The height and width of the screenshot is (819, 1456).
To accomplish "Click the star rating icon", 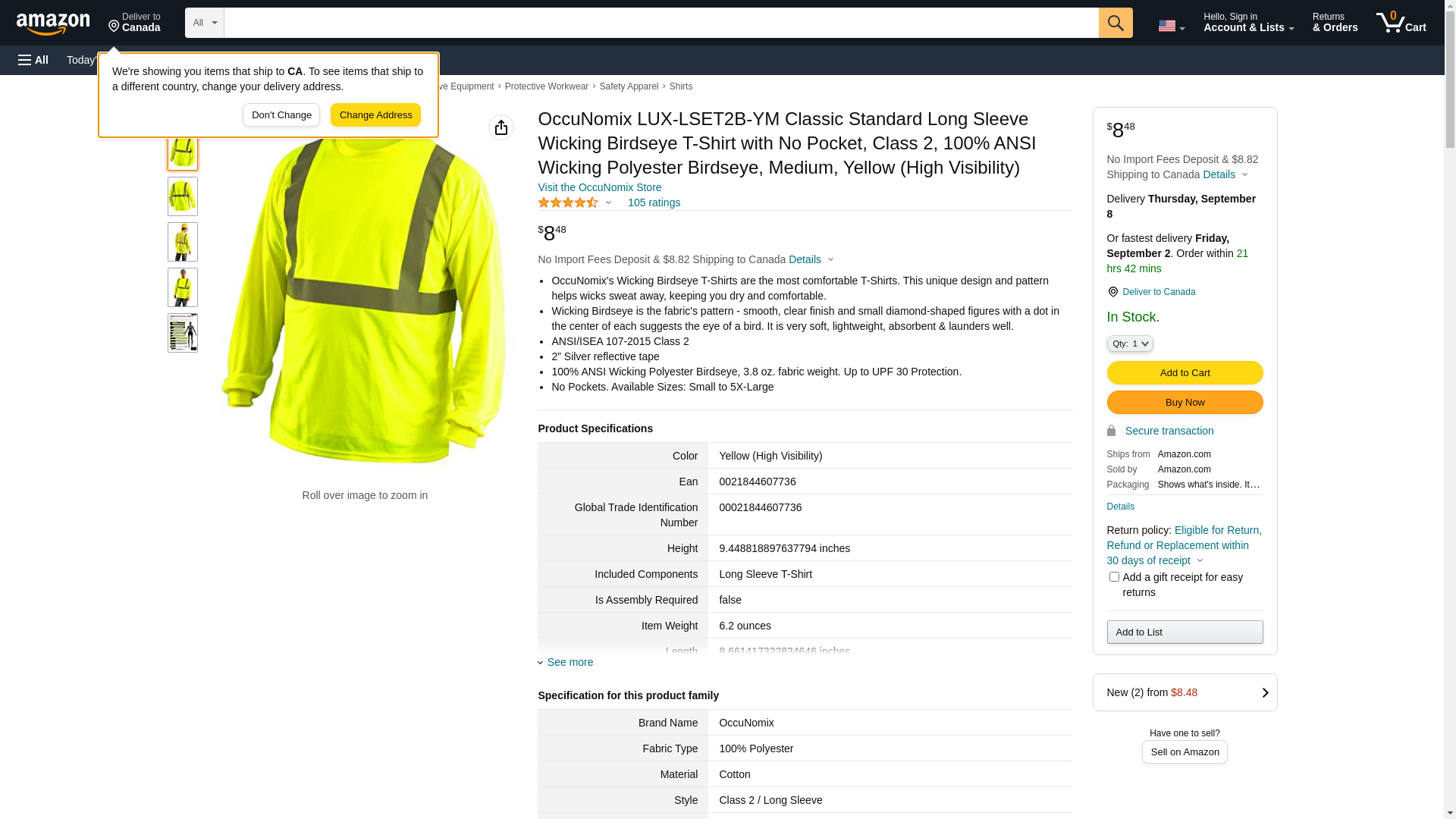I will tap(568, 202).
